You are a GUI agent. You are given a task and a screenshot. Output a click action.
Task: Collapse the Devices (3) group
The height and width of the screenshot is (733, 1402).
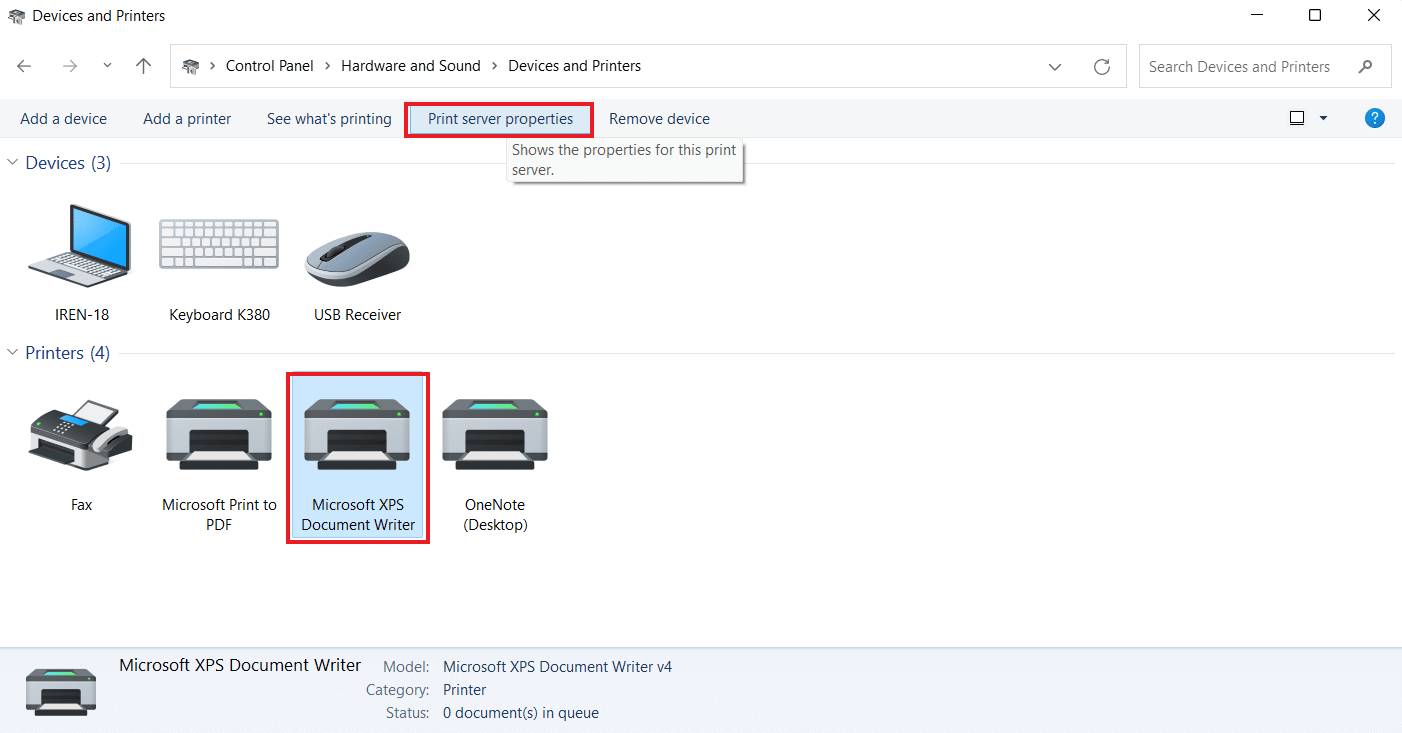click(13, 163)
